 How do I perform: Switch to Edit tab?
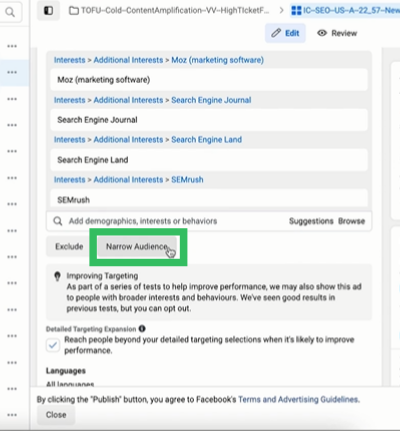[285, 33]
